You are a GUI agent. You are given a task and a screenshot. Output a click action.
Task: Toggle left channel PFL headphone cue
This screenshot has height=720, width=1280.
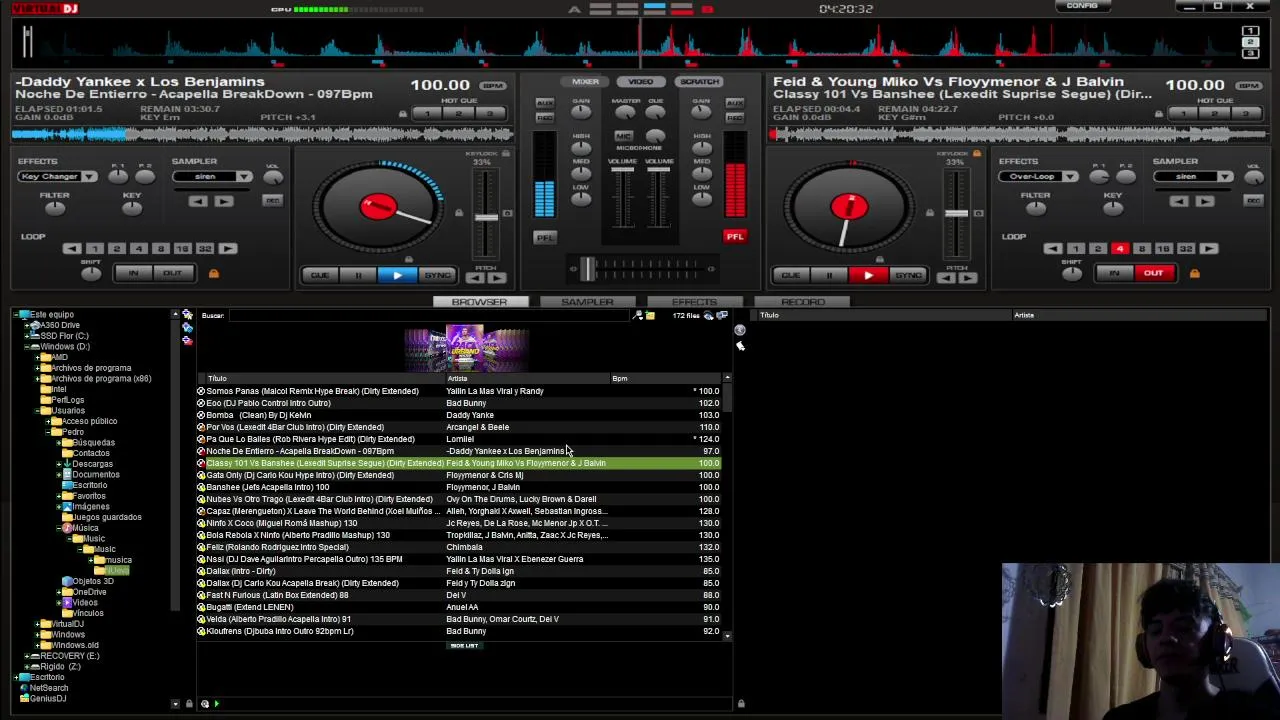tap(545, 237)
